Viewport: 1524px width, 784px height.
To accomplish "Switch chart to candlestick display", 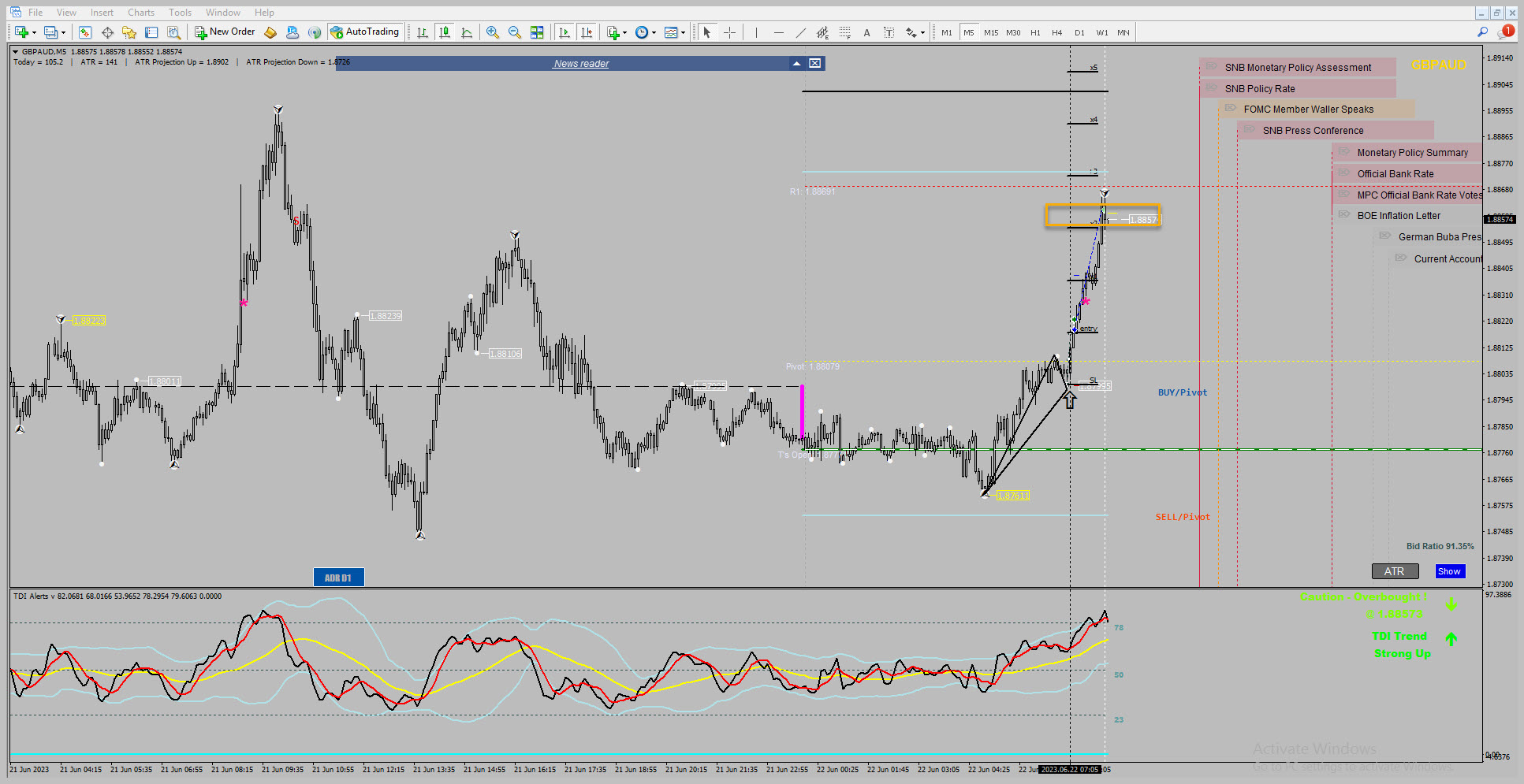I will (x=445, y=32).
